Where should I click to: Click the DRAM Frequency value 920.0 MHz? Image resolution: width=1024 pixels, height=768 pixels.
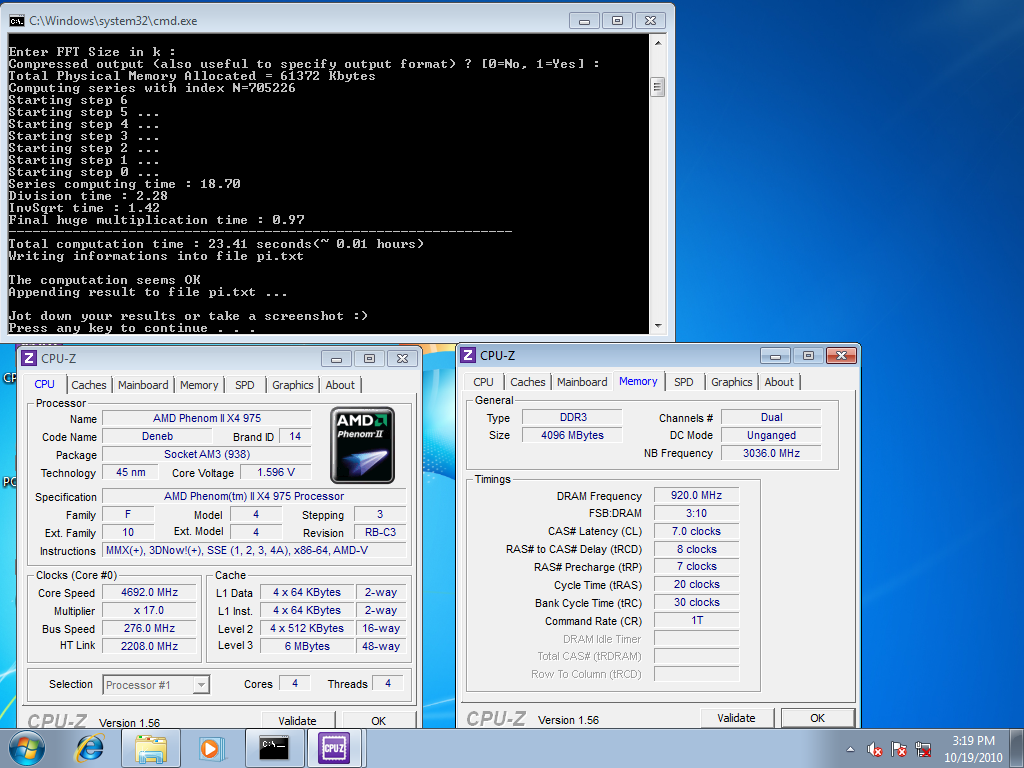click(x=696, y=495)
